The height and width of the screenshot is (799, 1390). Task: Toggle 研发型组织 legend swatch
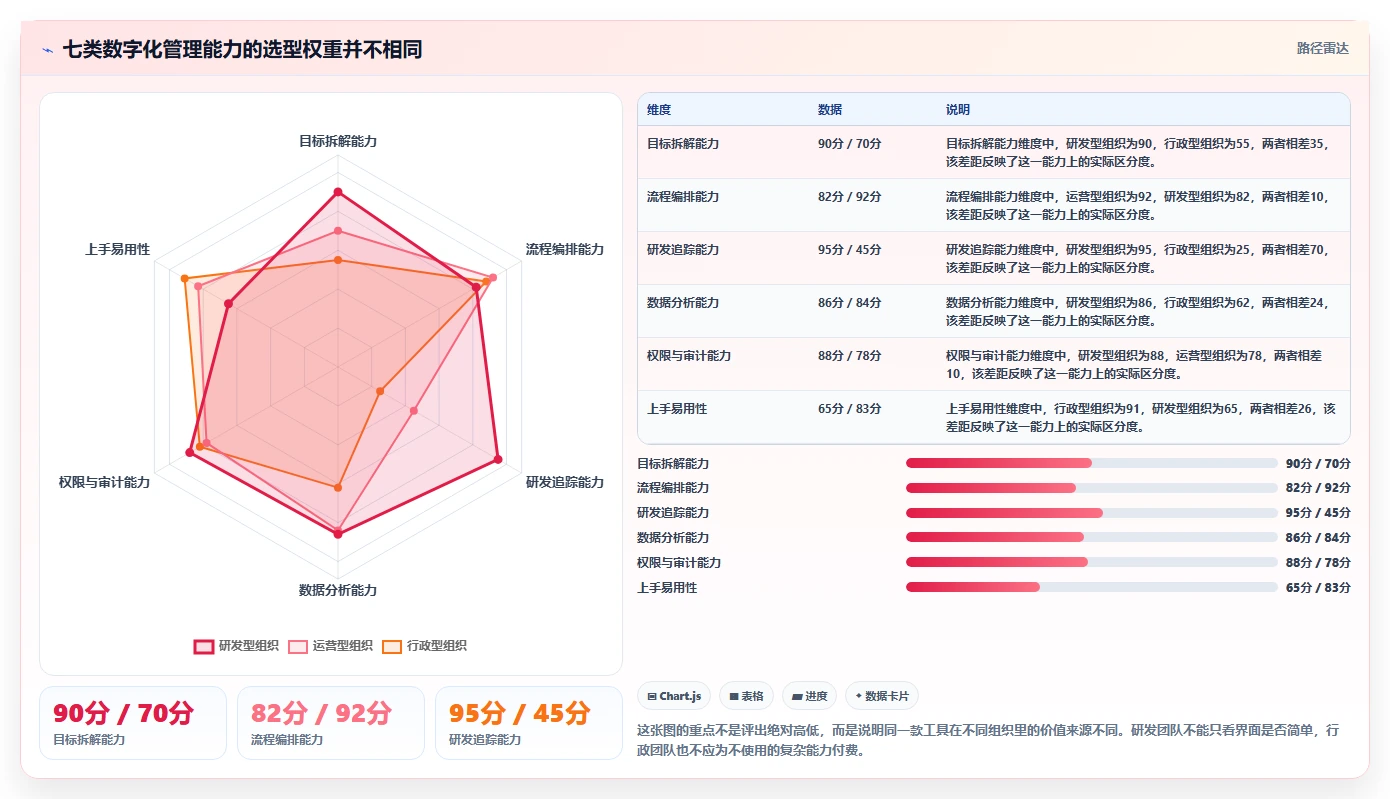click(203, 646)
